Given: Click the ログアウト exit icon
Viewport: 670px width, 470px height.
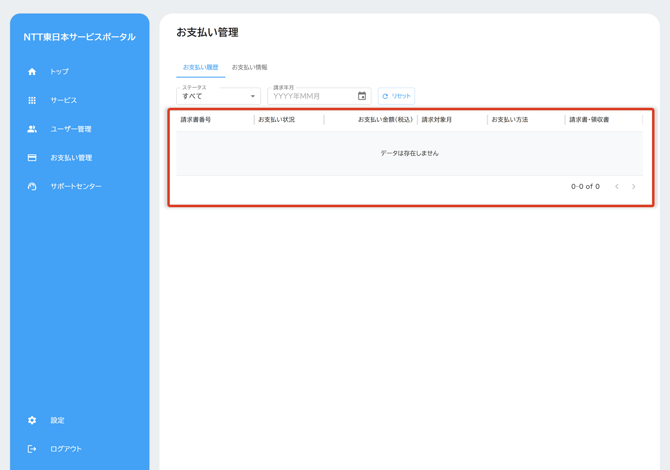Looking at the screenshot, I should pos(32,449).
